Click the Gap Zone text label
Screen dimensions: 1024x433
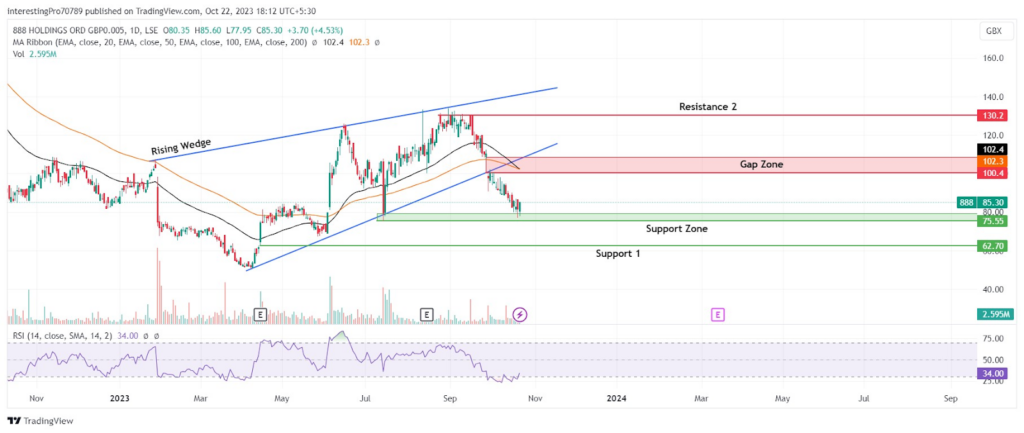(x=761, y=165)
